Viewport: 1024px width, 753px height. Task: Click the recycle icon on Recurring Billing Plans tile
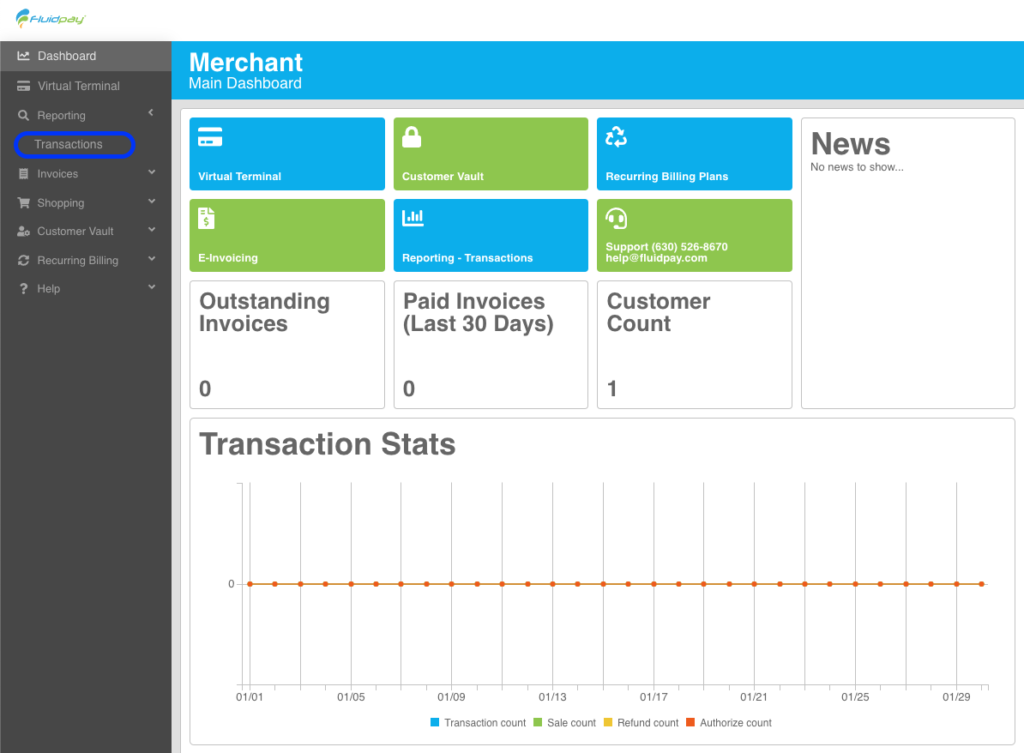[616, 137]
